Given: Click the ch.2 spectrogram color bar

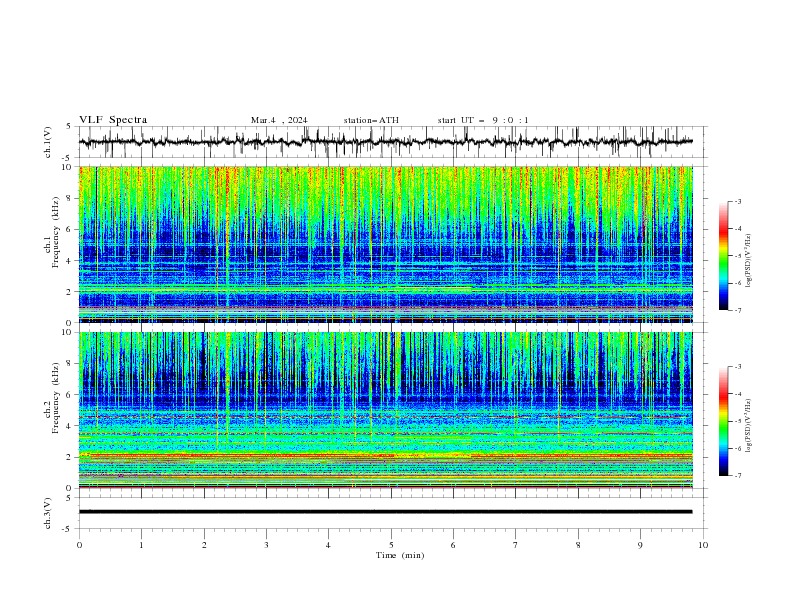Looking at the screenshot, I should [723, 421].
